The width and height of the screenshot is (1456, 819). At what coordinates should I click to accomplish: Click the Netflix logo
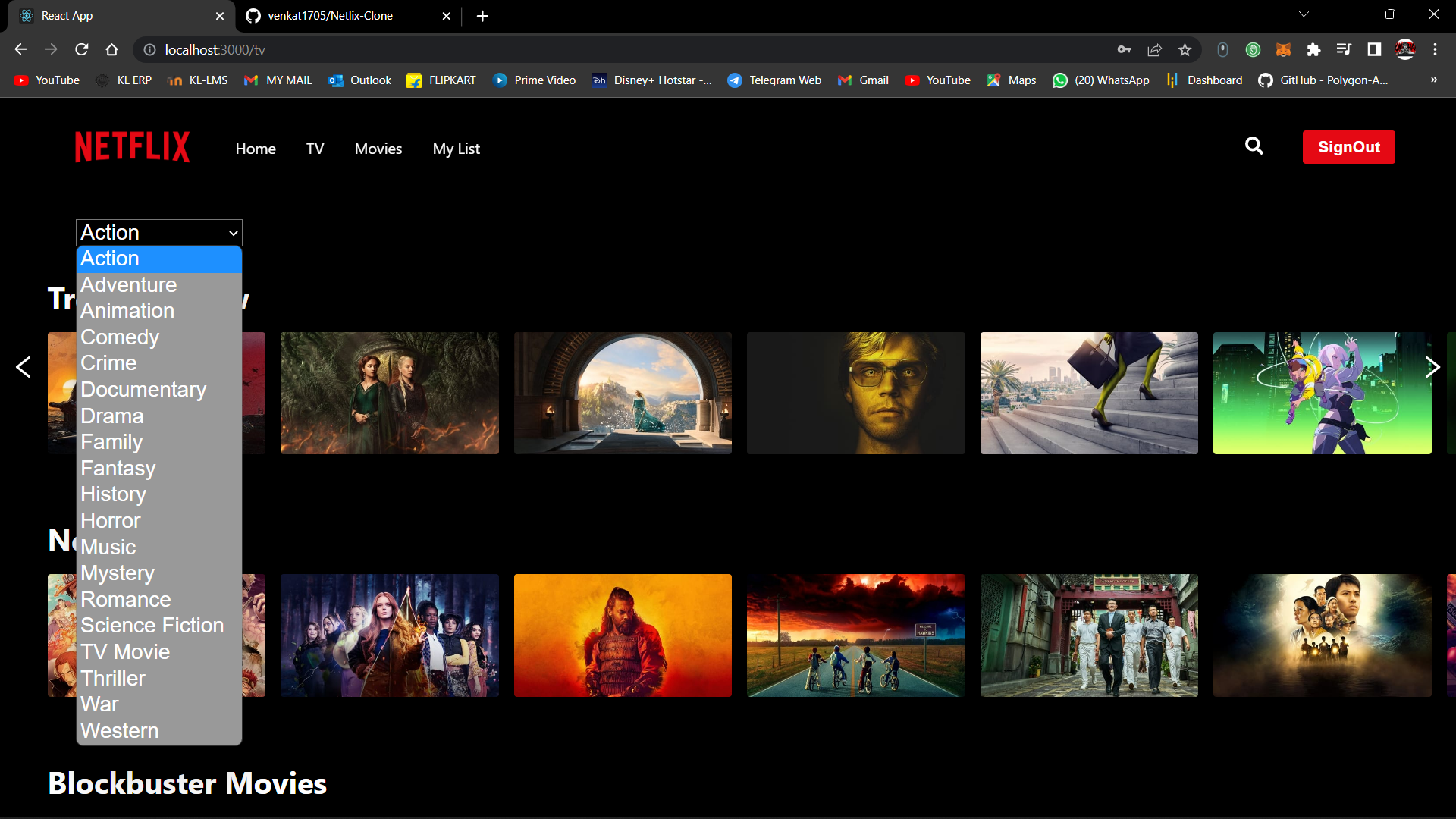[132, 147]
